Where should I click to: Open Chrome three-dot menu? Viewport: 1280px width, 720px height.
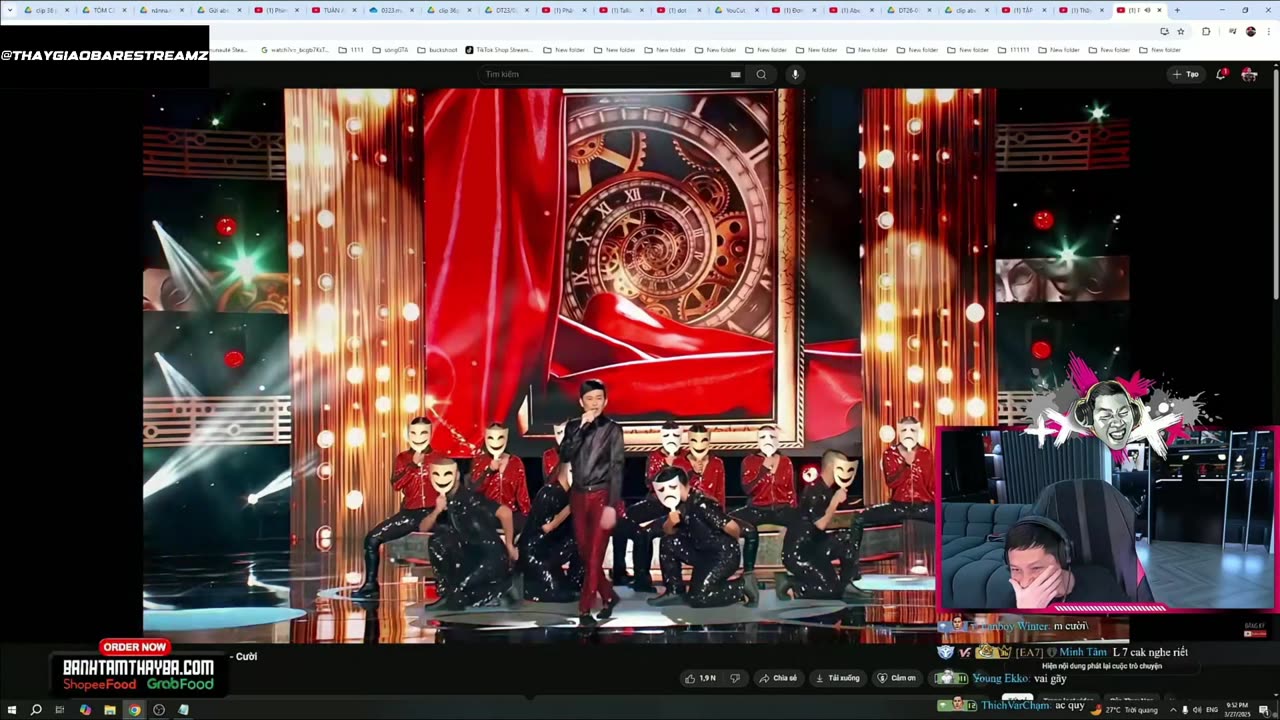1269,31
